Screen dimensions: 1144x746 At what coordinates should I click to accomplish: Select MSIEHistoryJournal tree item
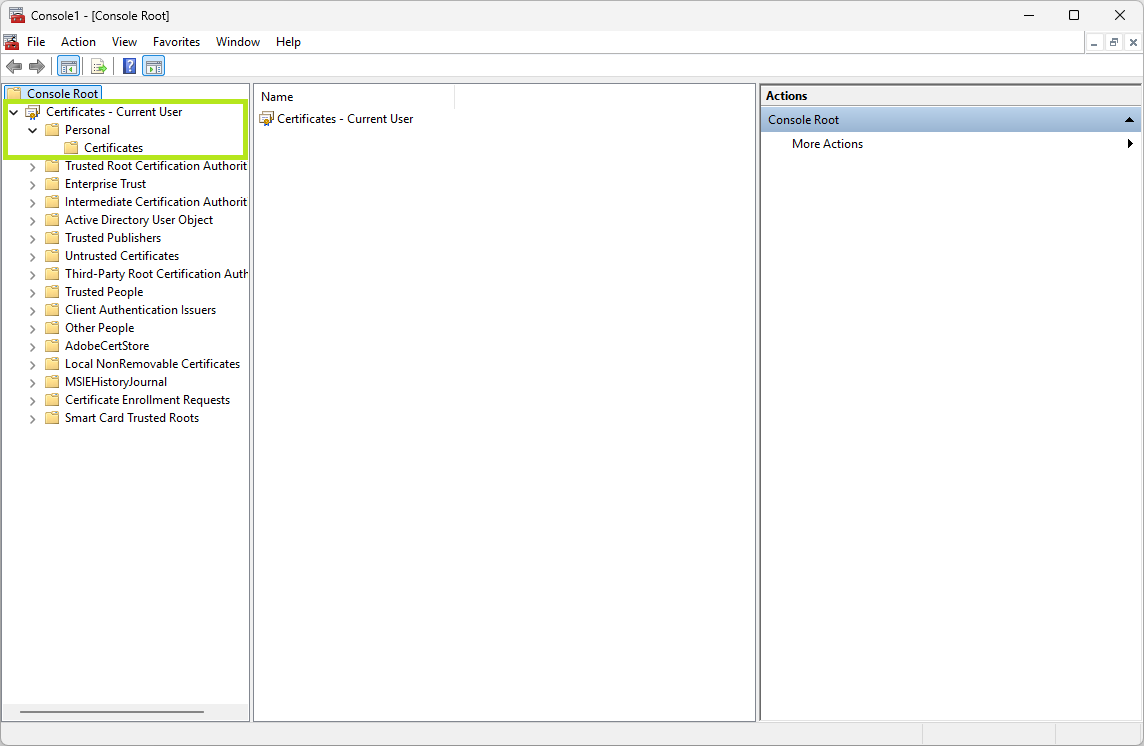click(116, 382)
